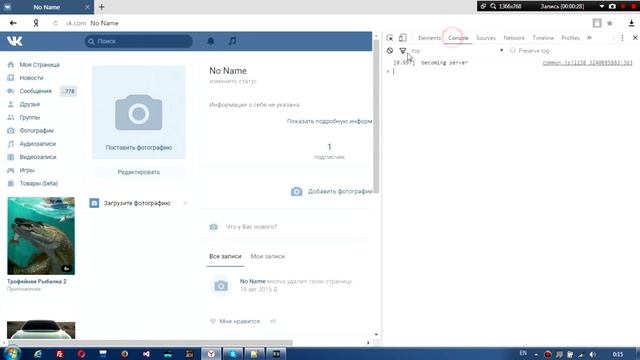
Task: Open Трофейная Рыбалка 2 ad thumbnail
Action: [x=41, y=236]
